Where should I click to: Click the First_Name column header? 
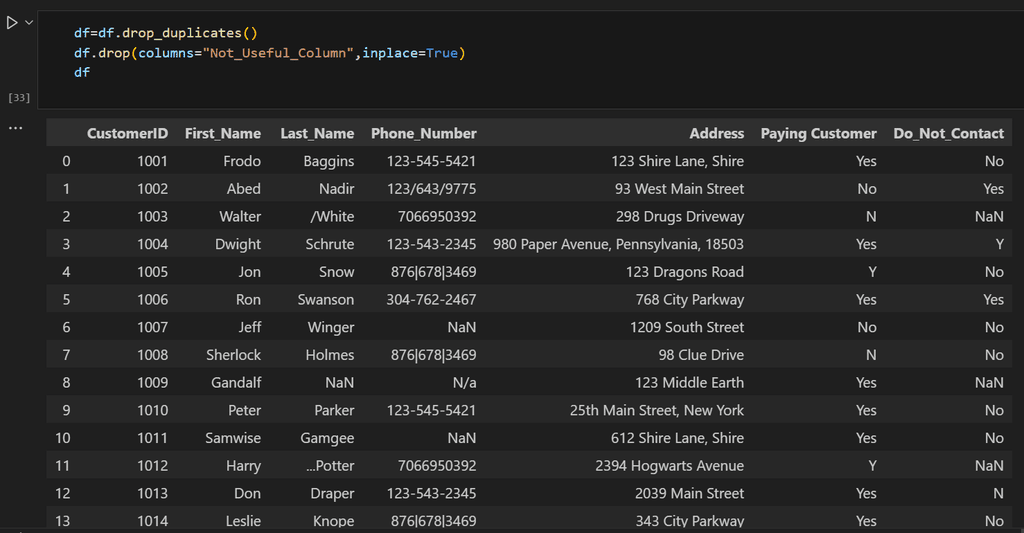tap(223, 133)
